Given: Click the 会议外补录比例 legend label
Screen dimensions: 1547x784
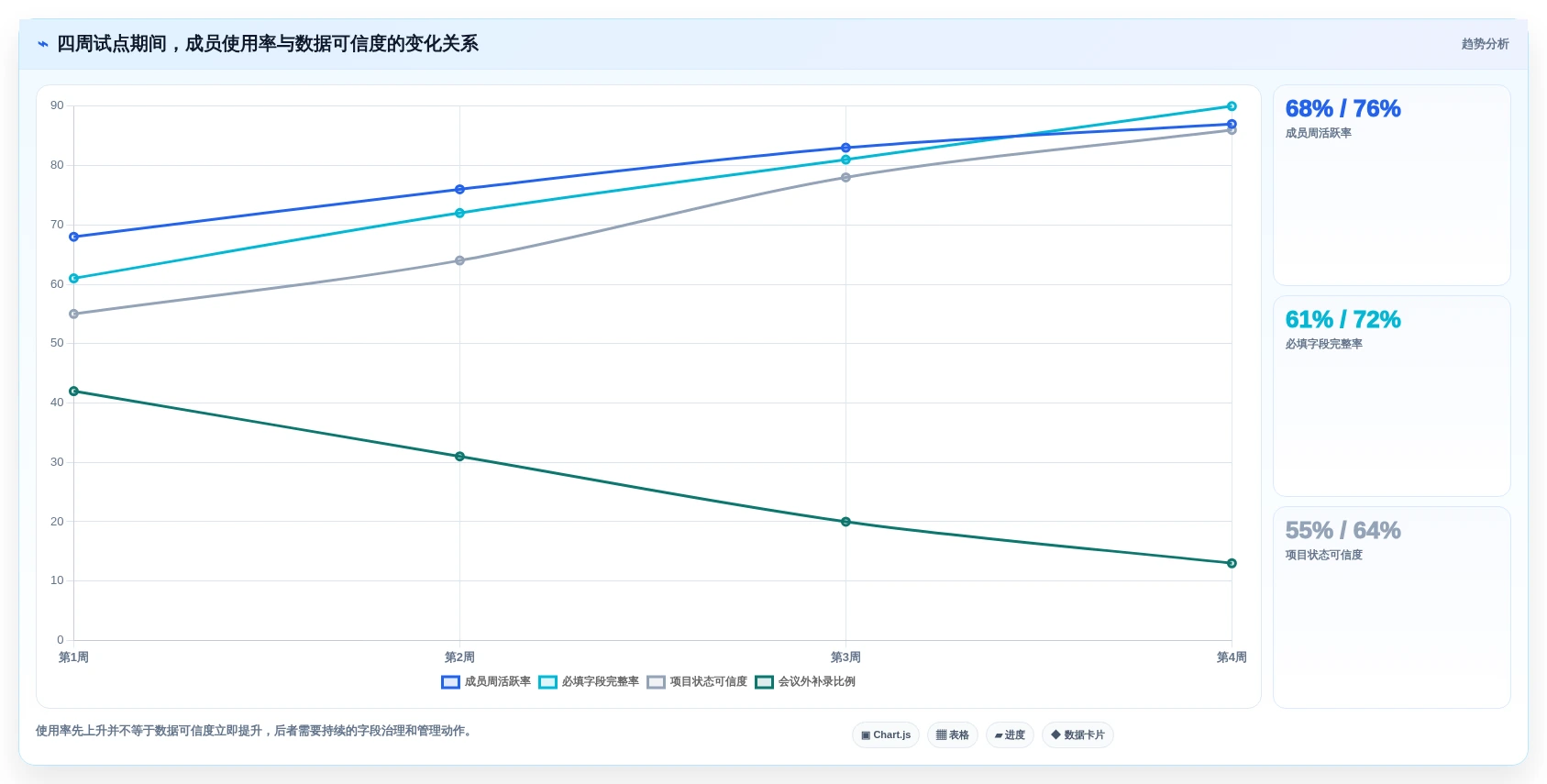Looking at the screenshot, I should [x=817, y=682].
